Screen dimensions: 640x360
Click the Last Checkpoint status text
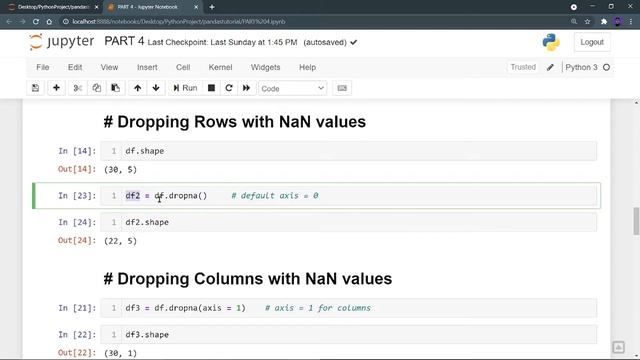(222, 42)
